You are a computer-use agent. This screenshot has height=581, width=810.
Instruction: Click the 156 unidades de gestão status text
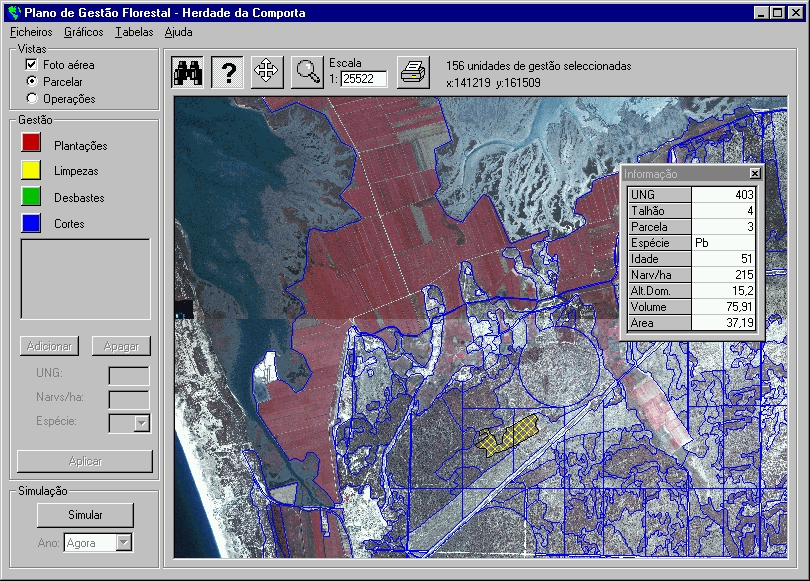pos(538,66)
